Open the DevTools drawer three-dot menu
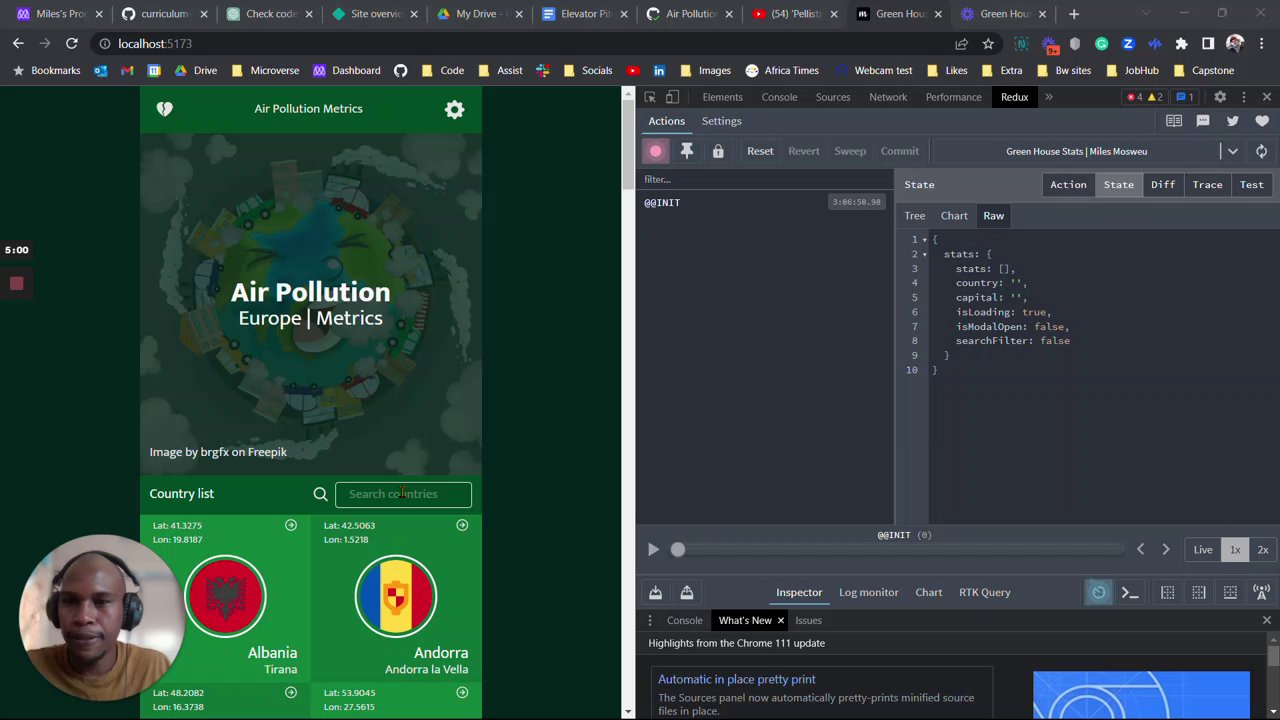Viewport: 1280px width, 720px height. tap(650, 621)
